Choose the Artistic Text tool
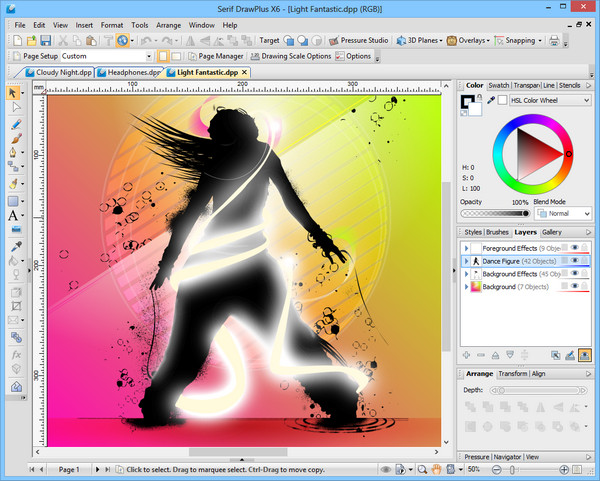 click(x=13, y=215)
